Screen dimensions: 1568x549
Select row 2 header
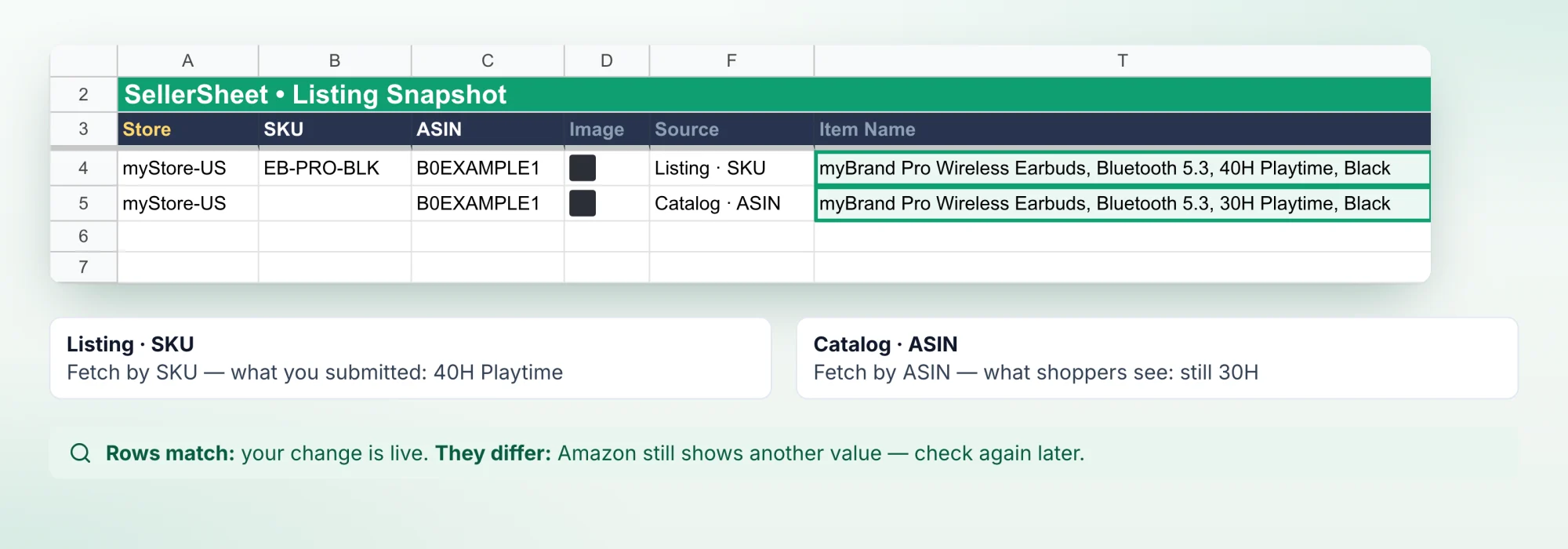(x=84, y=95)
